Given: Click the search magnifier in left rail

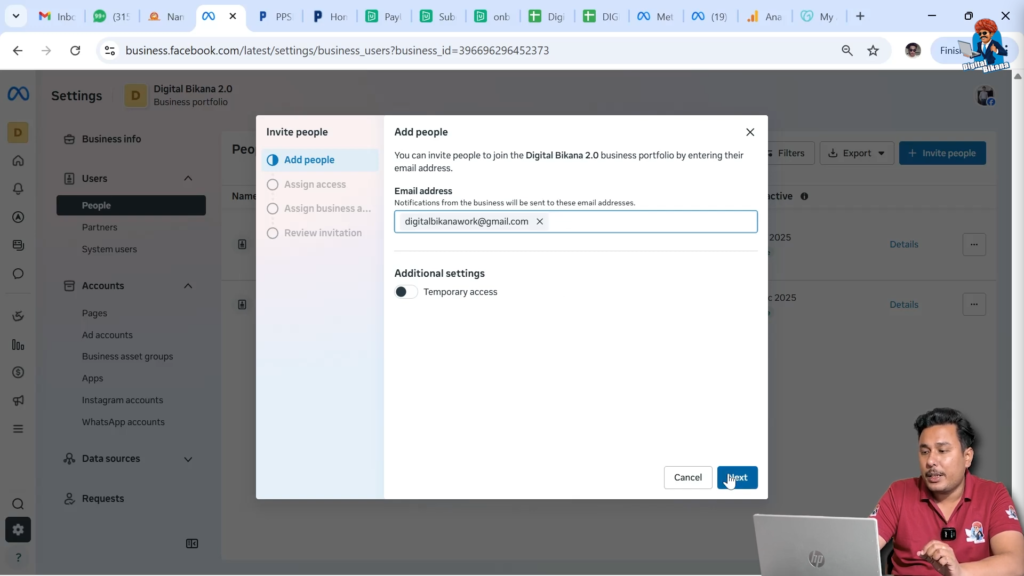Looking at the screenshot, I should click(x=18, y=504).
